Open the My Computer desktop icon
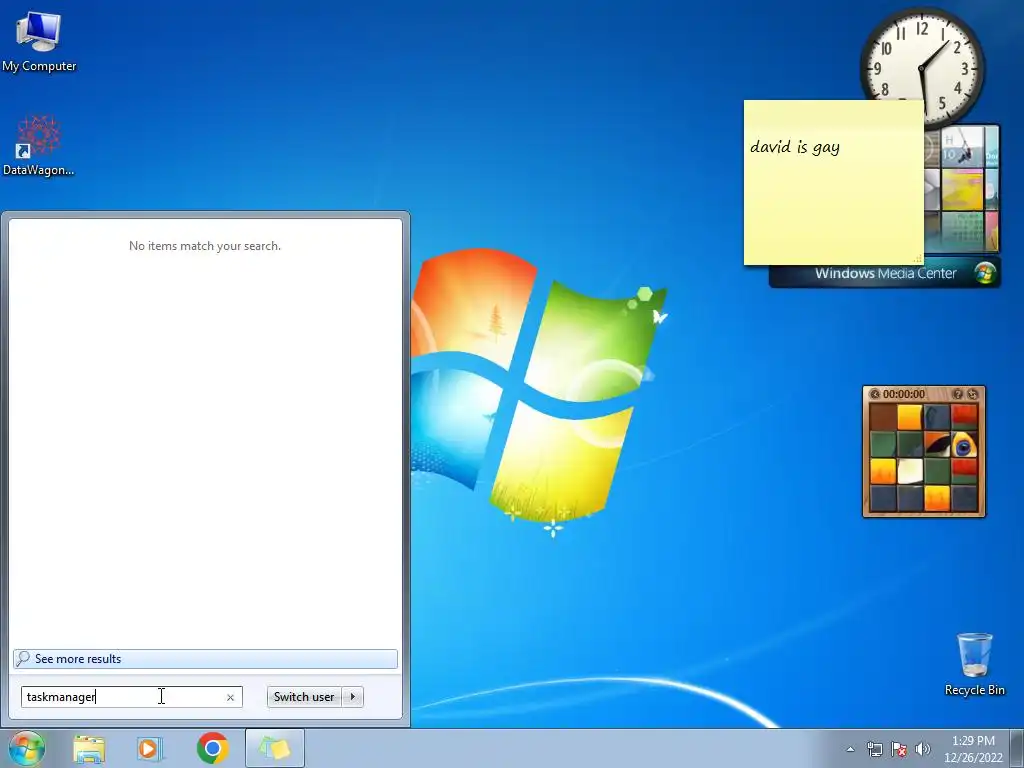 (x=39, y=40)
